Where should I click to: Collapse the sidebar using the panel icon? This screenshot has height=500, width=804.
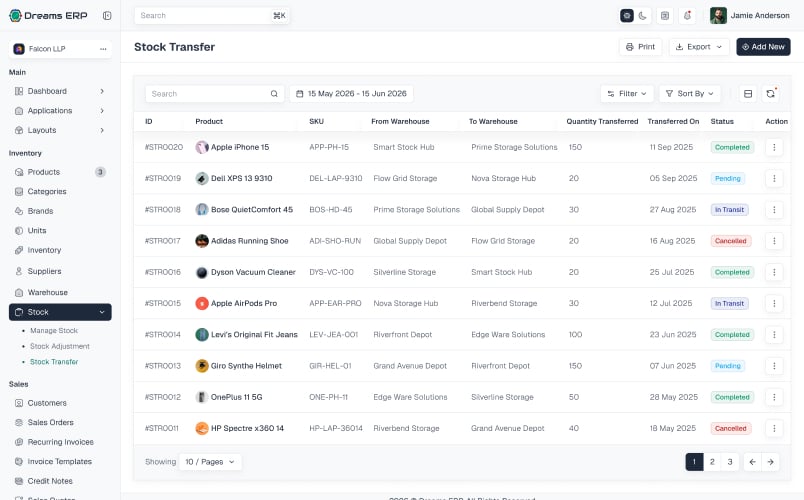(x=107, y=15)
